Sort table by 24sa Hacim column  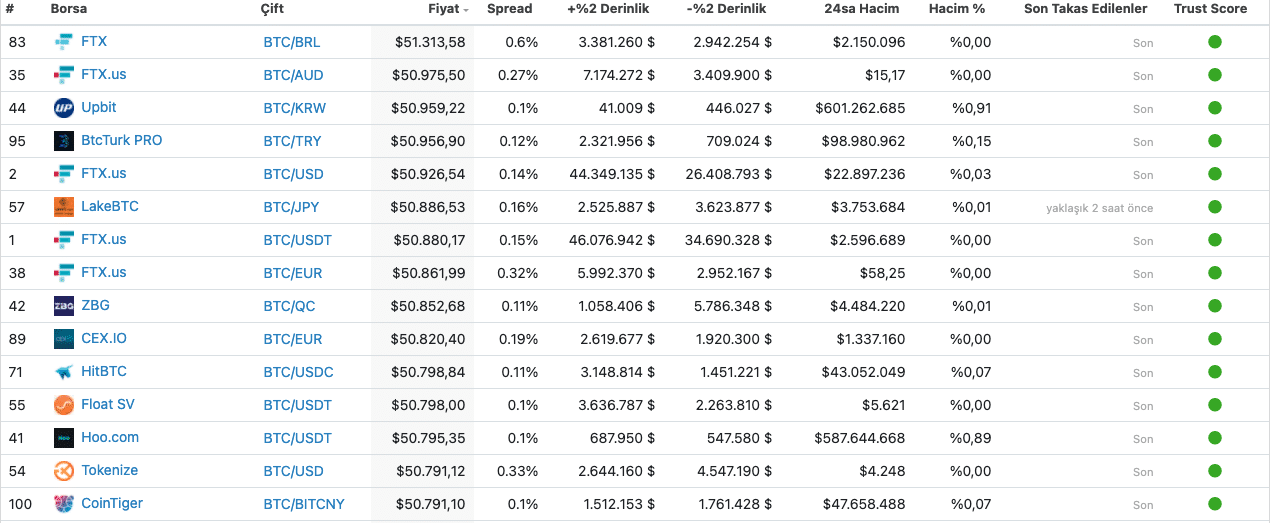click(x=863, y=9)
